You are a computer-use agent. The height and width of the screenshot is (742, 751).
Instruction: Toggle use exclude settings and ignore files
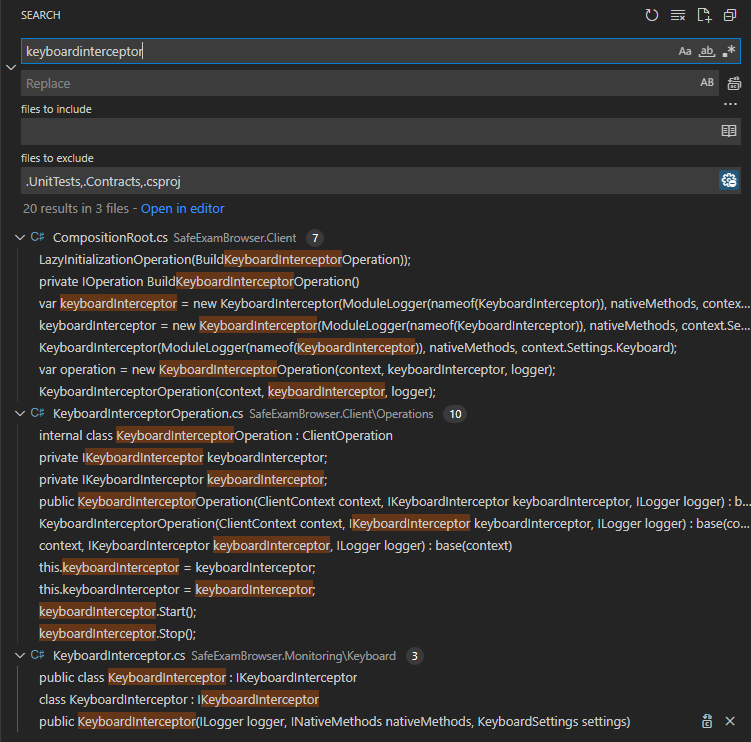[x=729, y=180]
